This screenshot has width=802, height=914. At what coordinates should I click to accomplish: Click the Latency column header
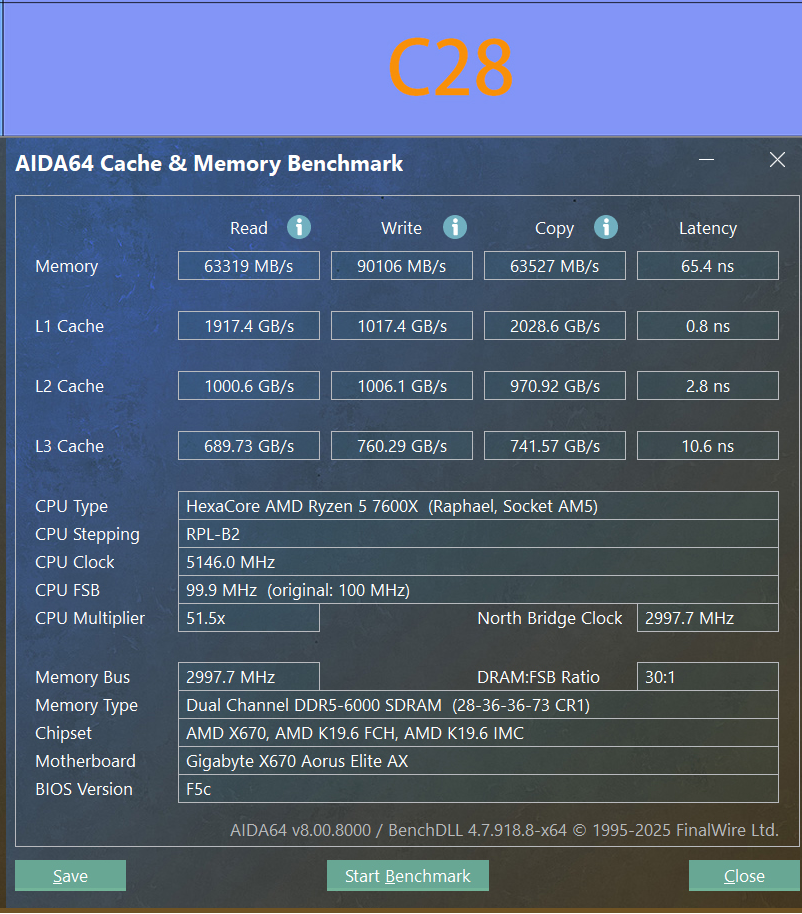pyautogui.click(x=708, y=228)
